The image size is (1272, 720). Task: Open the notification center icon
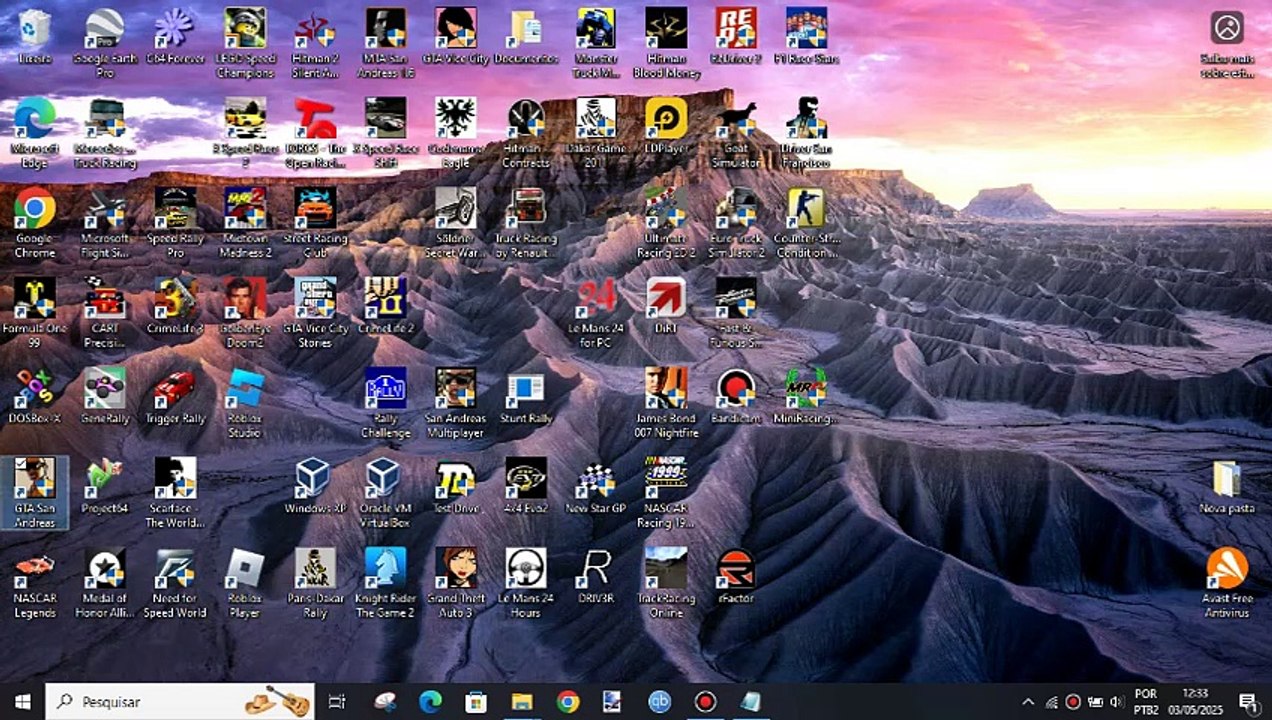[1248, 702]
